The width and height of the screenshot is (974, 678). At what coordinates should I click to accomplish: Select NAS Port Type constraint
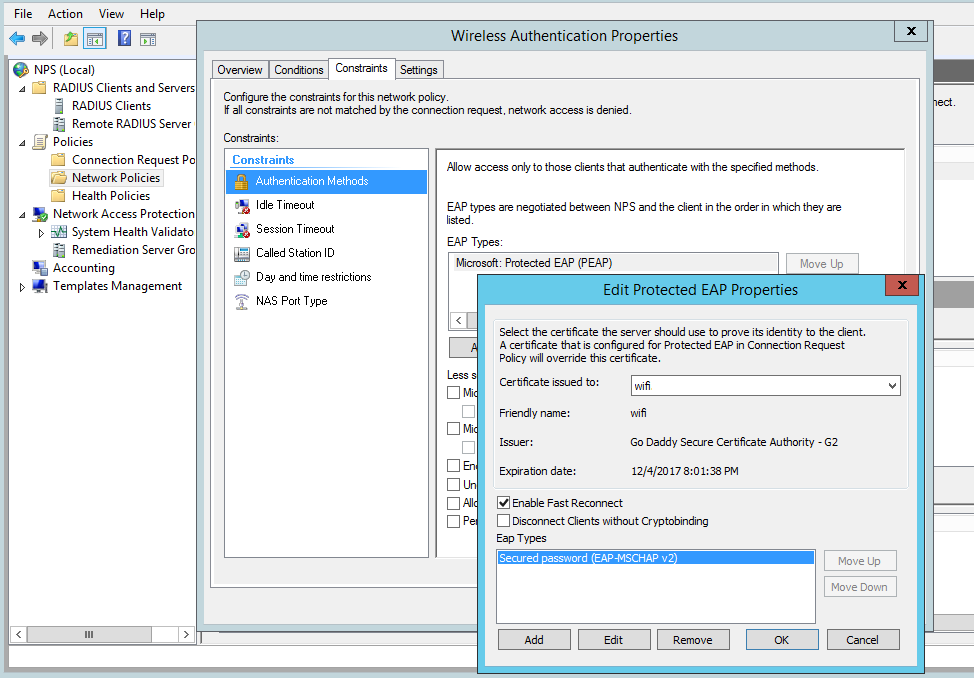click(291, 301)
